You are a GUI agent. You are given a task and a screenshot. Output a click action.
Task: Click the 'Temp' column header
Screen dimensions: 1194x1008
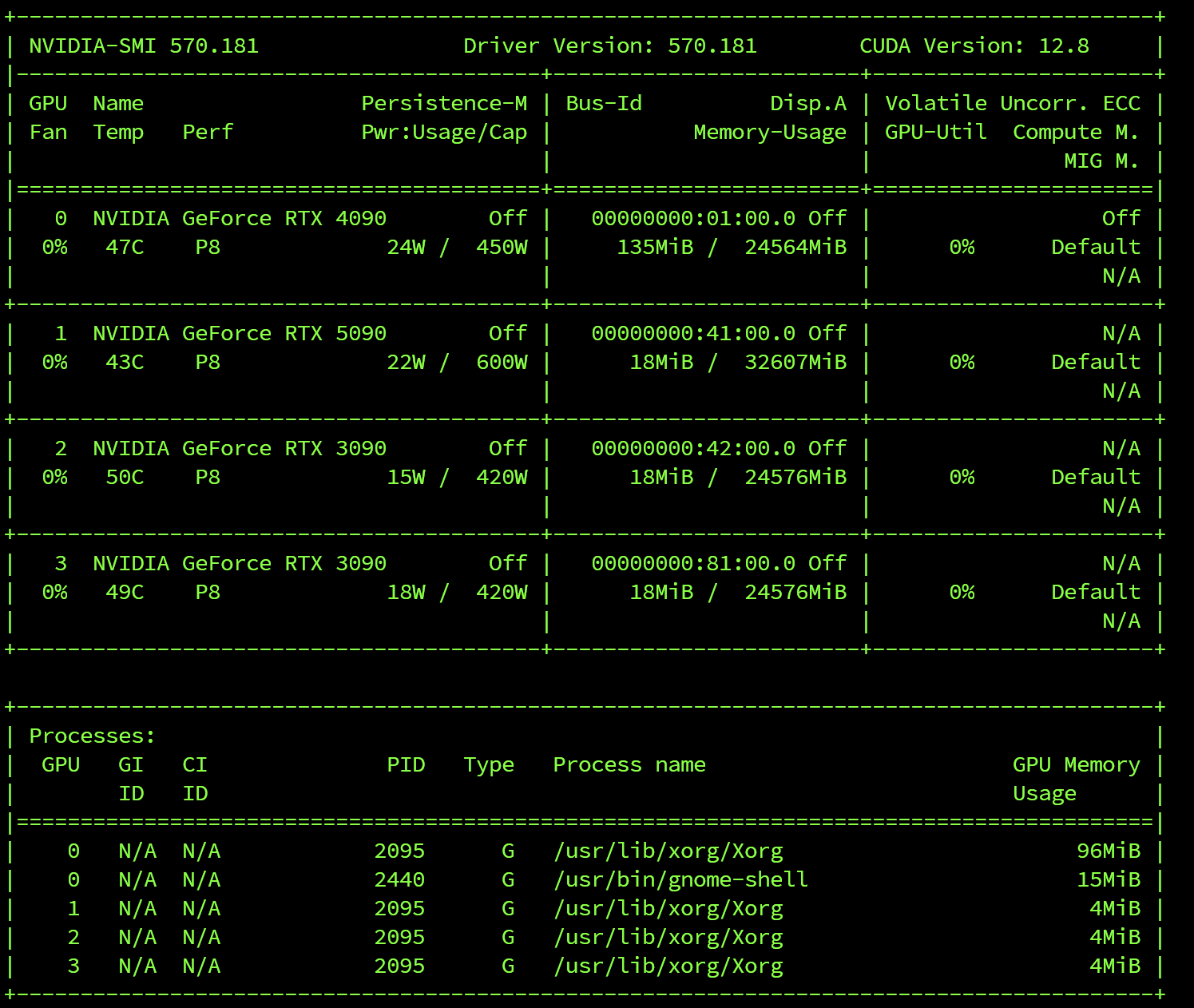[x=118, y=132]
